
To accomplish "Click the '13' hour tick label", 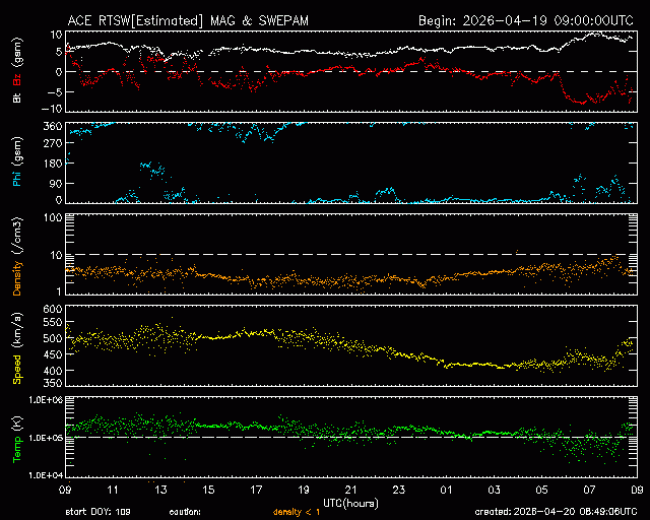I will (160, 490).
